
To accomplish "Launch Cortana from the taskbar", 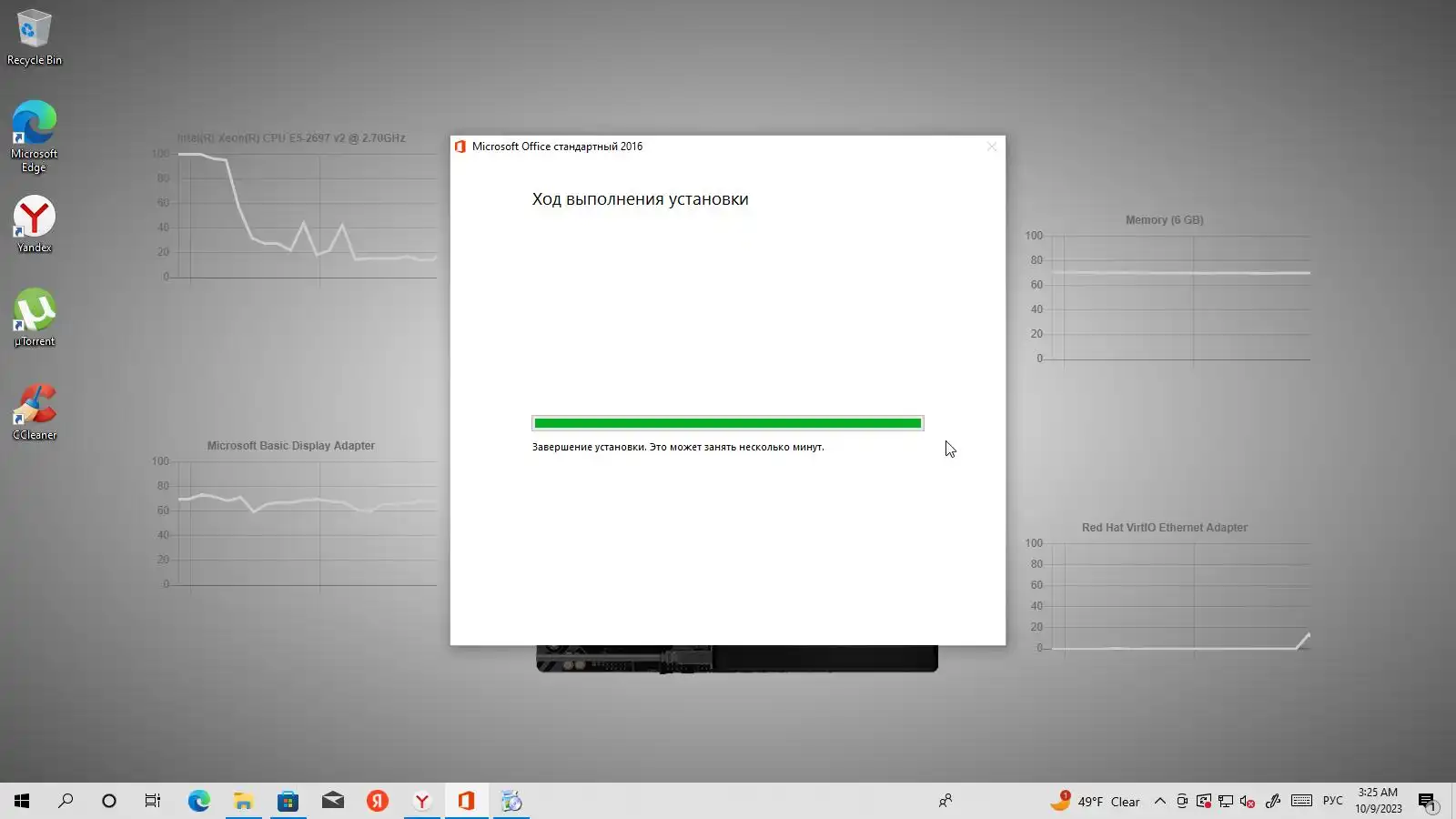I will (x=109, y=801).
